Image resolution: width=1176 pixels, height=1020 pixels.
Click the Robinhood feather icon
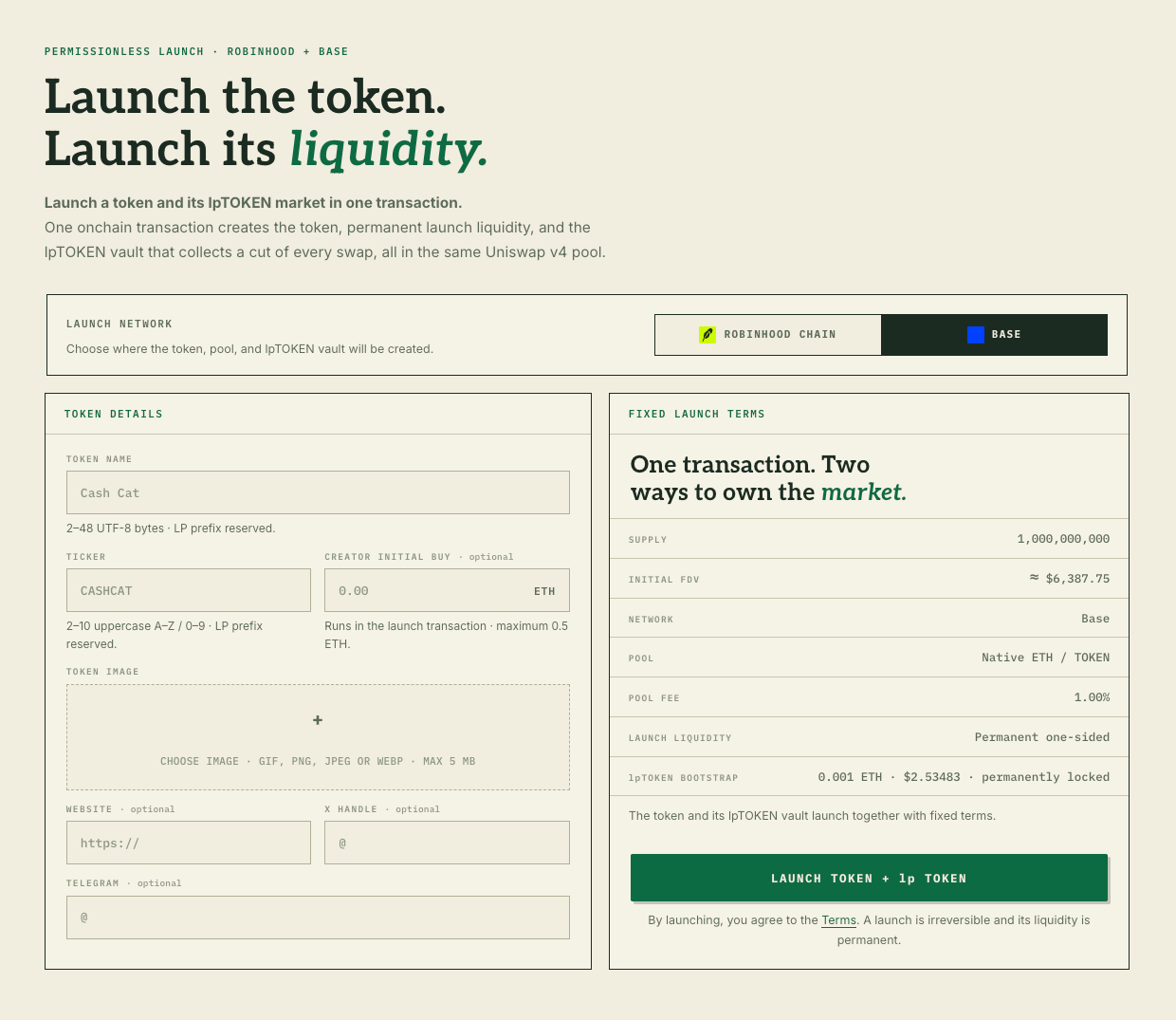pos(707,334)
